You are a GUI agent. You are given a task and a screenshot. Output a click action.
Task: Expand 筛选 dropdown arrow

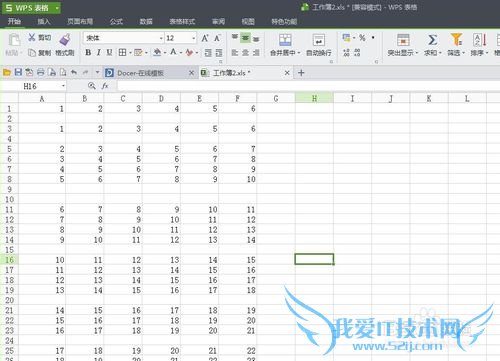tap(464, 53)
